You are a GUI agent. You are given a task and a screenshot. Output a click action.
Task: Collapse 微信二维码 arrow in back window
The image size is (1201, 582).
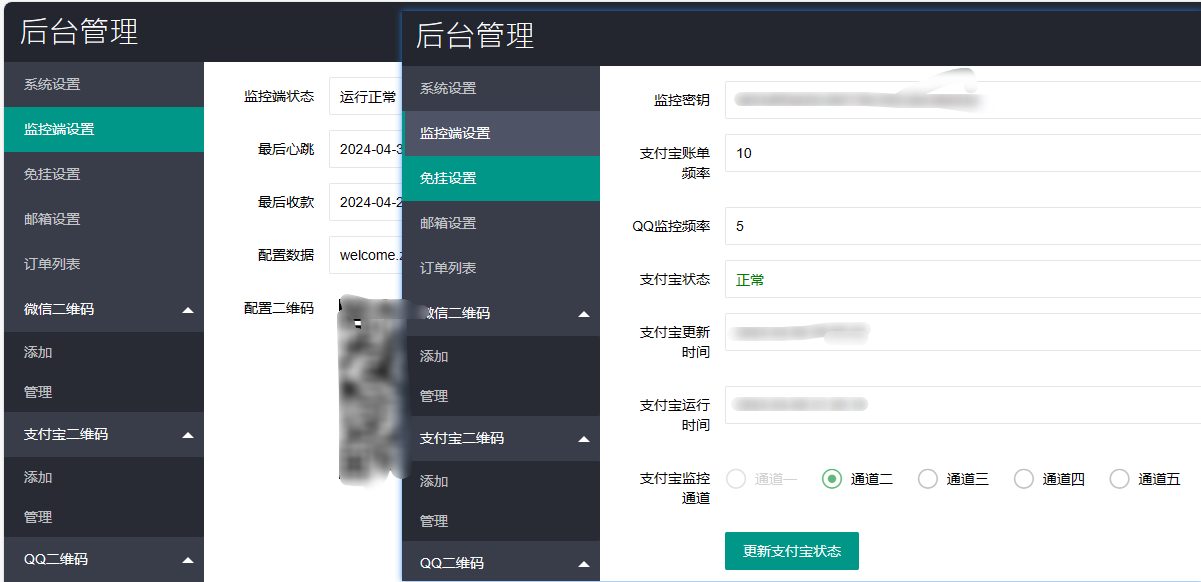(188, 310)
